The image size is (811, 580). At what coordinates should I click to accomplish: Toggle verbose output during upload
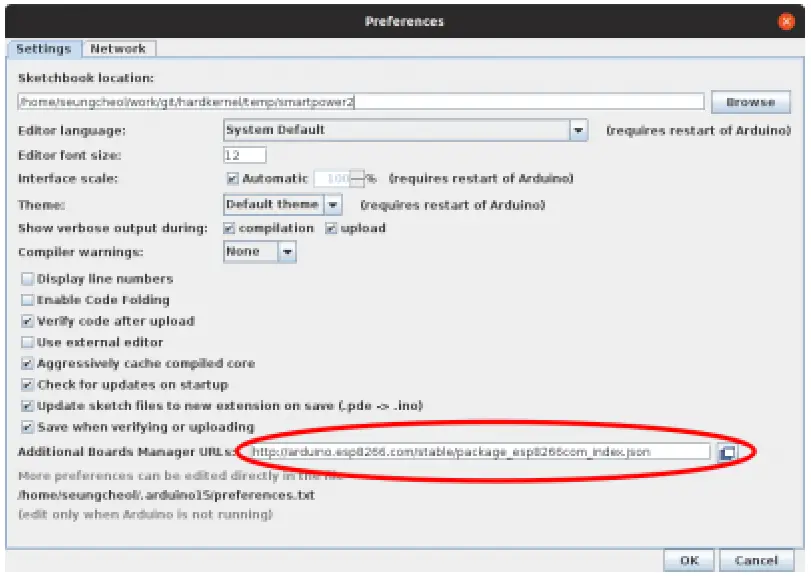tap(331, 228)
